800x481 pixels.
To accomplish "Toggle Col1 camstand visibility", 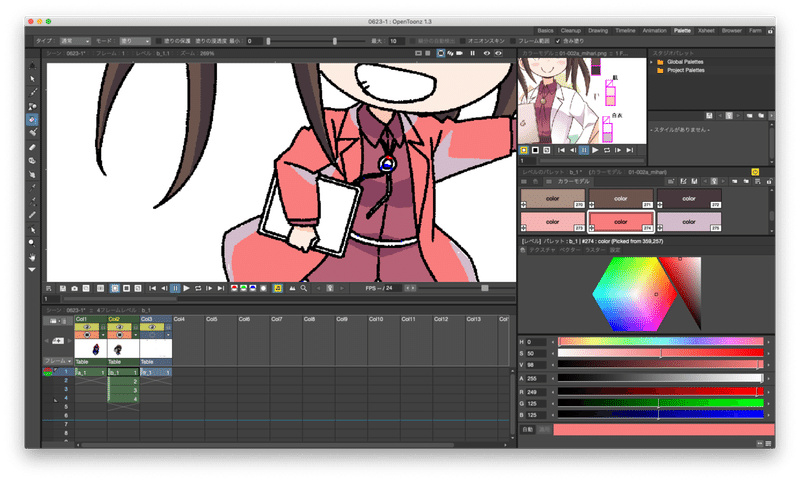I will 87,335.
